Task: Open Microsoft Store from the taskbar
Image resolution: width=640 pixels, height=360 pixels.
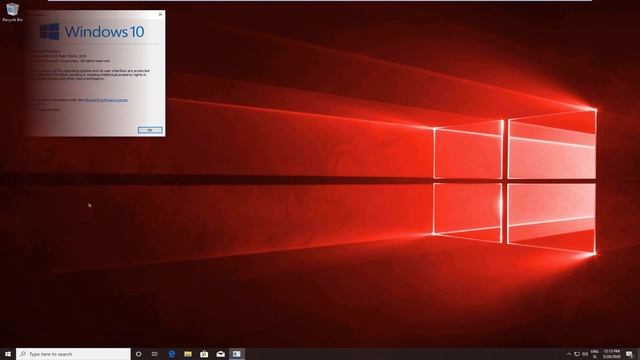Action: [x=204, y=354]
